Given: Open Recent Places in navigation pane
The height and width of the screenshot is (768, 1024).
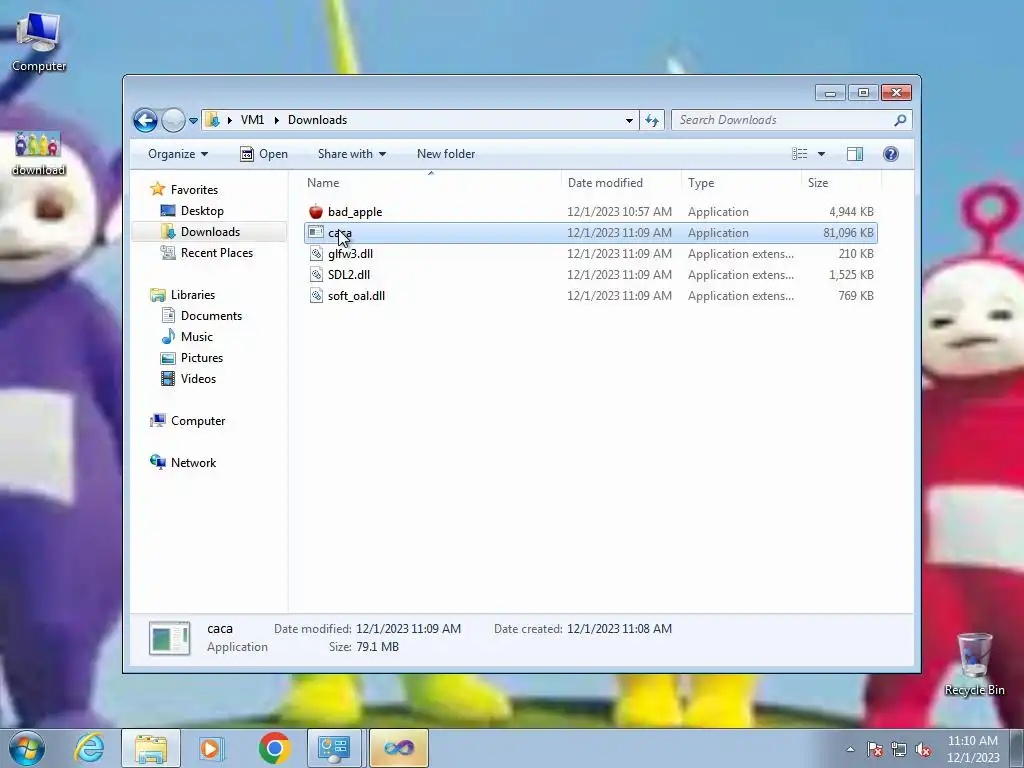Looking at the screenshot, I should (216, 253).
